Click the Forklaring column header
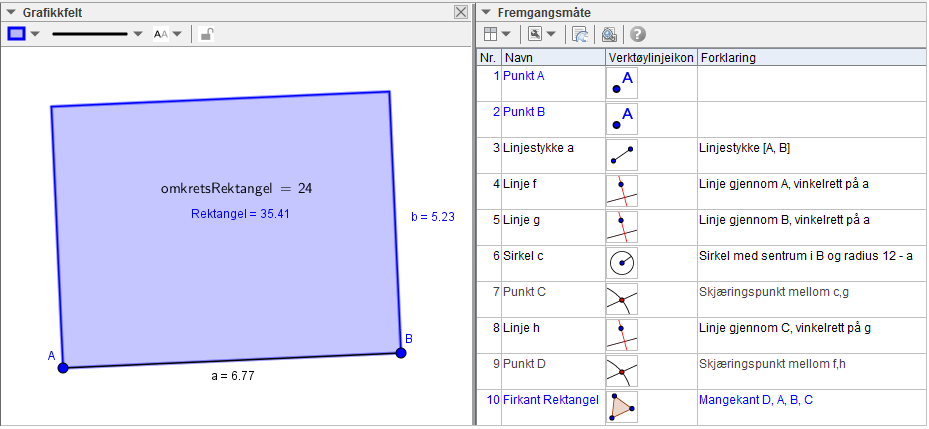 tap(728, 58)
